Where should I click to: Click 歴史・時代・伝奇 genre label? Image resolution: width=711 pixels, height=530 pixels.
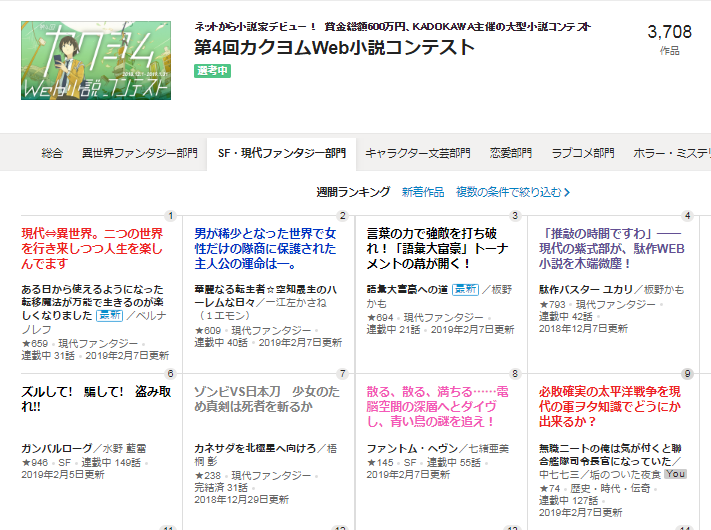(610, 489)
